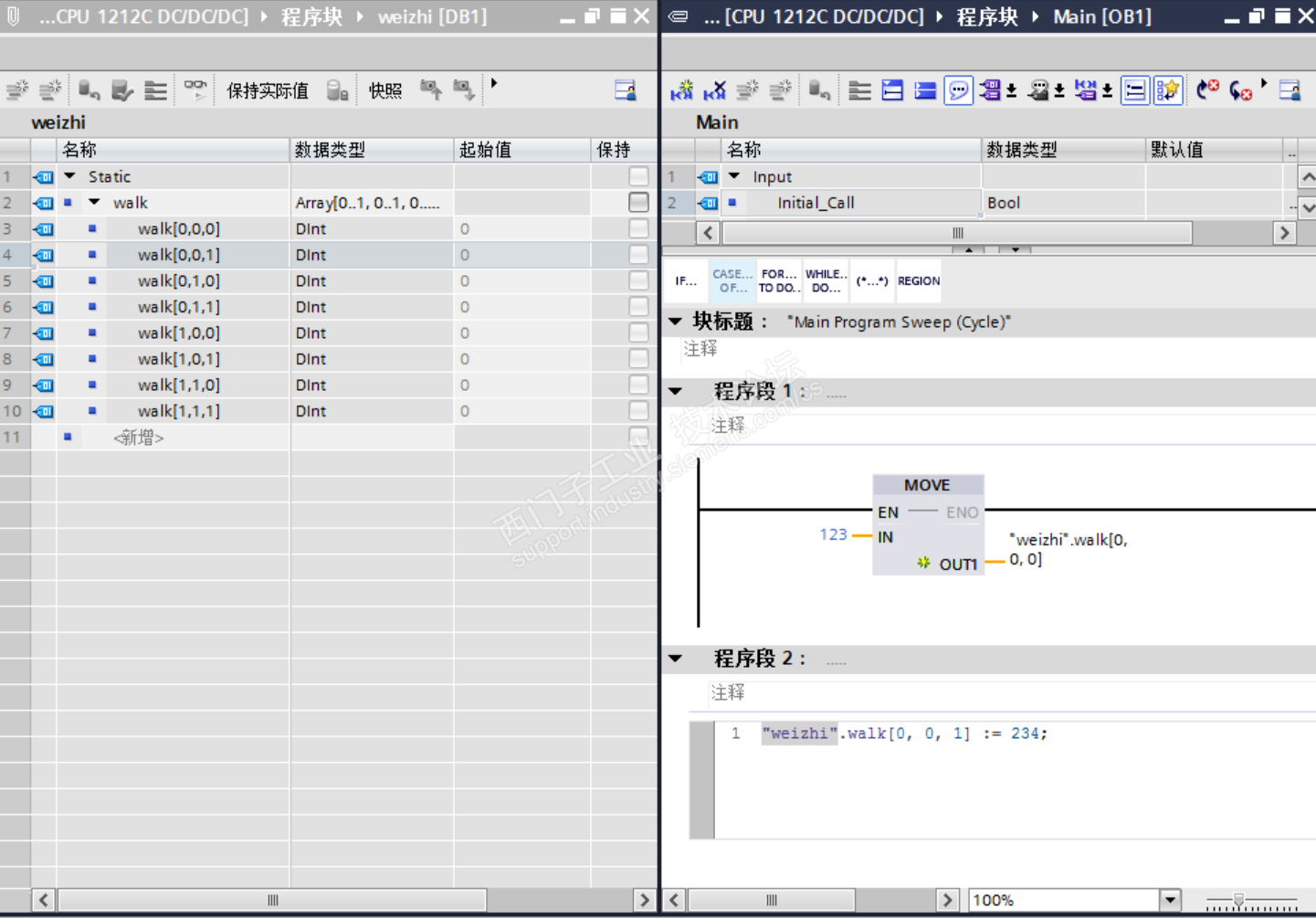The image size is (1316, 918).
Task: Toggle 保持 checkbox for walk array row
Action: pyautogui.click(x=639, y=202)
